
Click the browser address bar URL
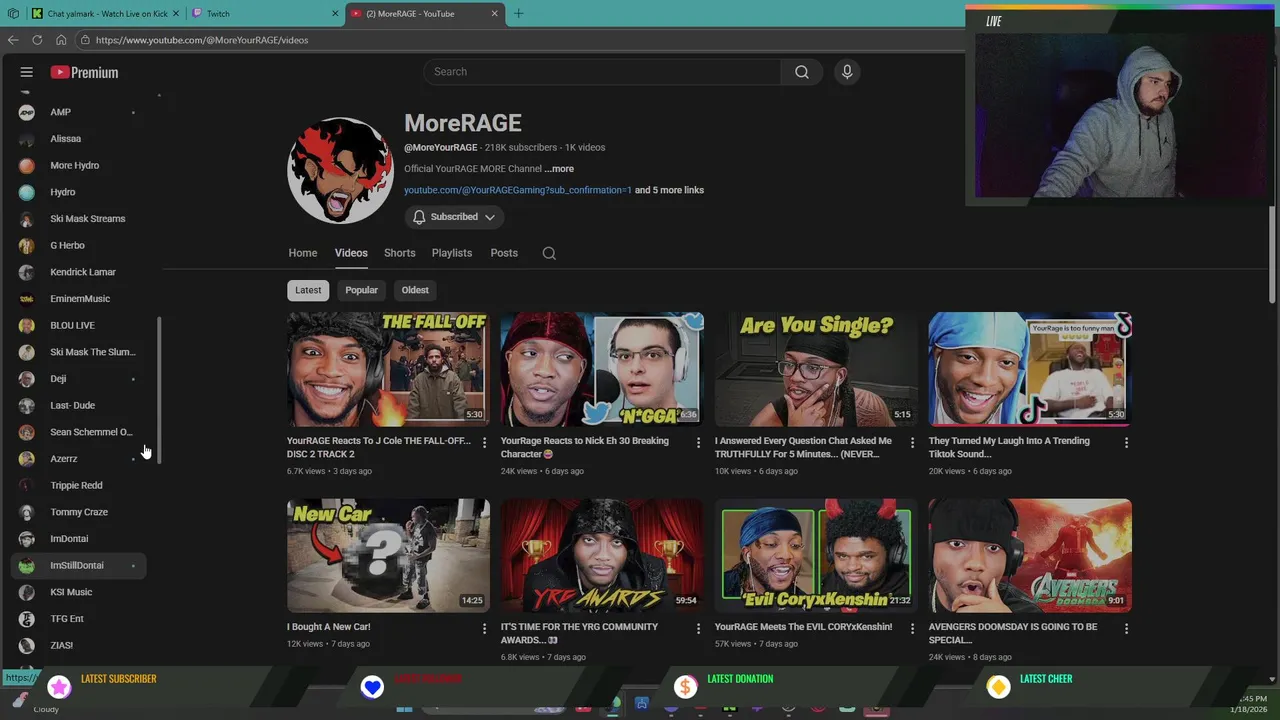point(202,40)
